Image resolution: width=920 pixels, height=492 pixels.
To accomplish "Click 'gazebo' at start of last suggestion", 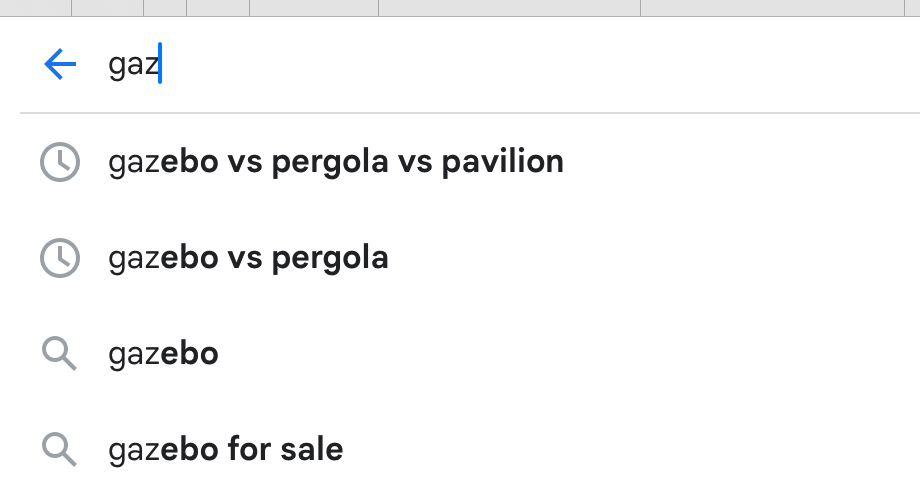I will pos(163,449).
